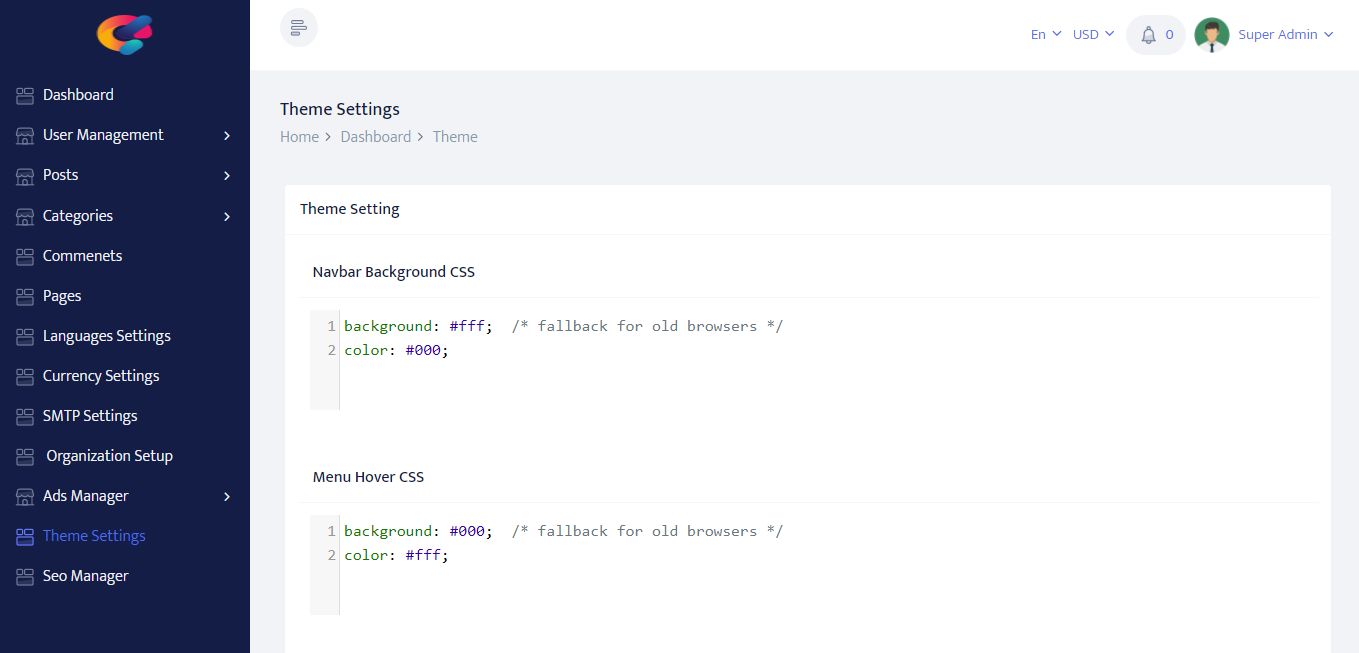Image resolution: width=1359 pixels, height=653 pixels.
Task: Open the notifications bell
Action: (1149, 35)
